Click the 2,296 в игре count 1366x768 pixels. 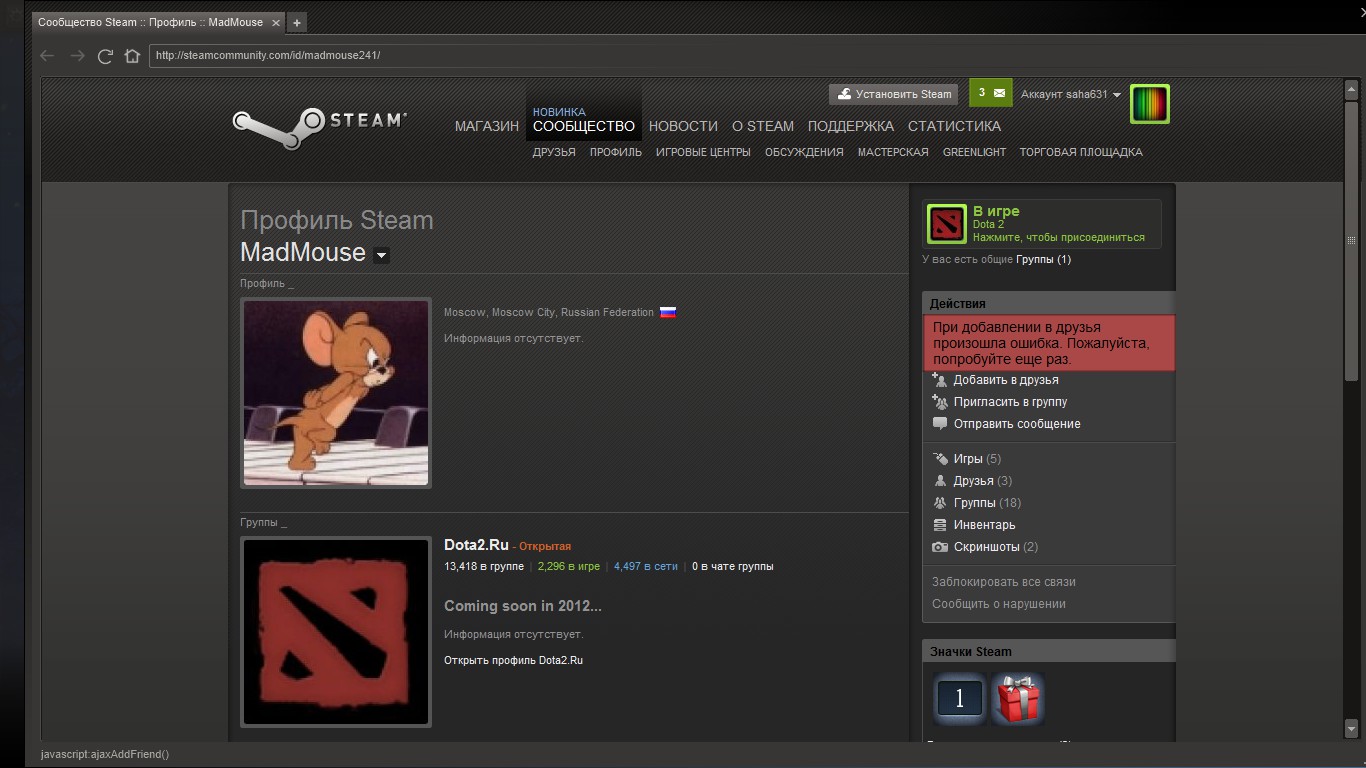click(569, 566)
